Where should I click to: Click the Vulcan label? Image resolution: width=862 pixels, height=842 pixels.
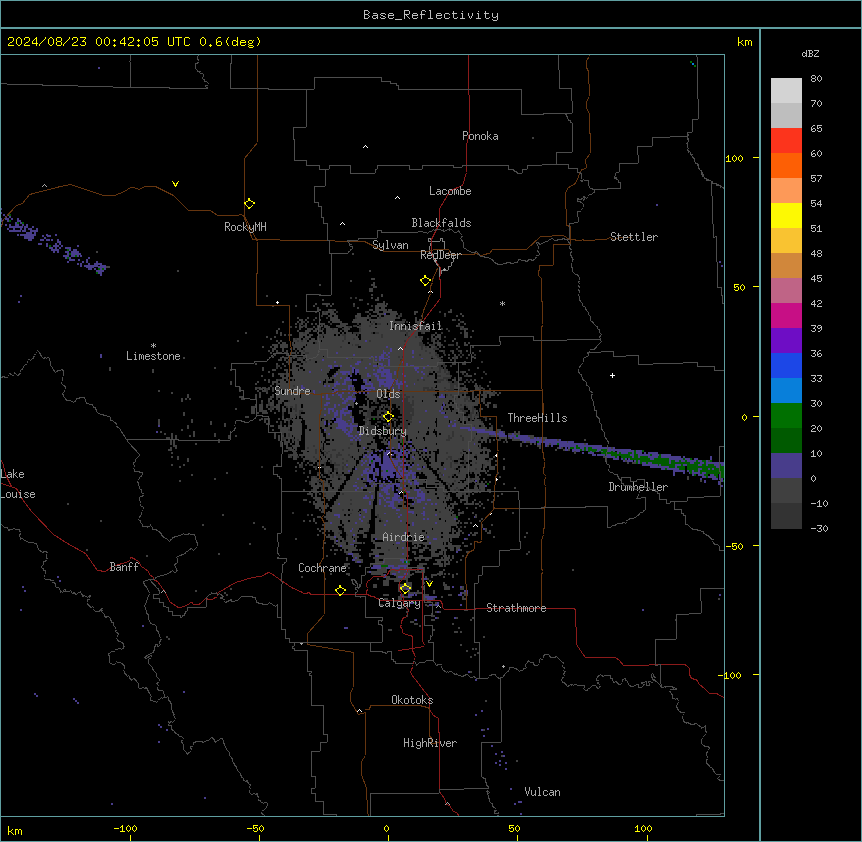(543, 792)
